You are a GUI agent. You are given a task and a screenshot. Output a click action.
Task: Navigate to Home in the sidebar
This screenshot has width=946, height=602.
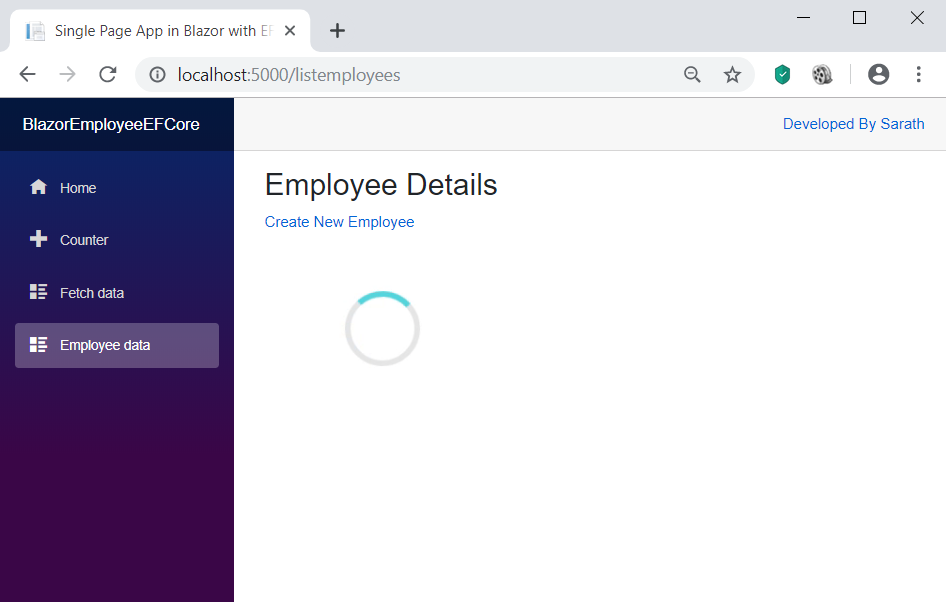click(117, 188)
